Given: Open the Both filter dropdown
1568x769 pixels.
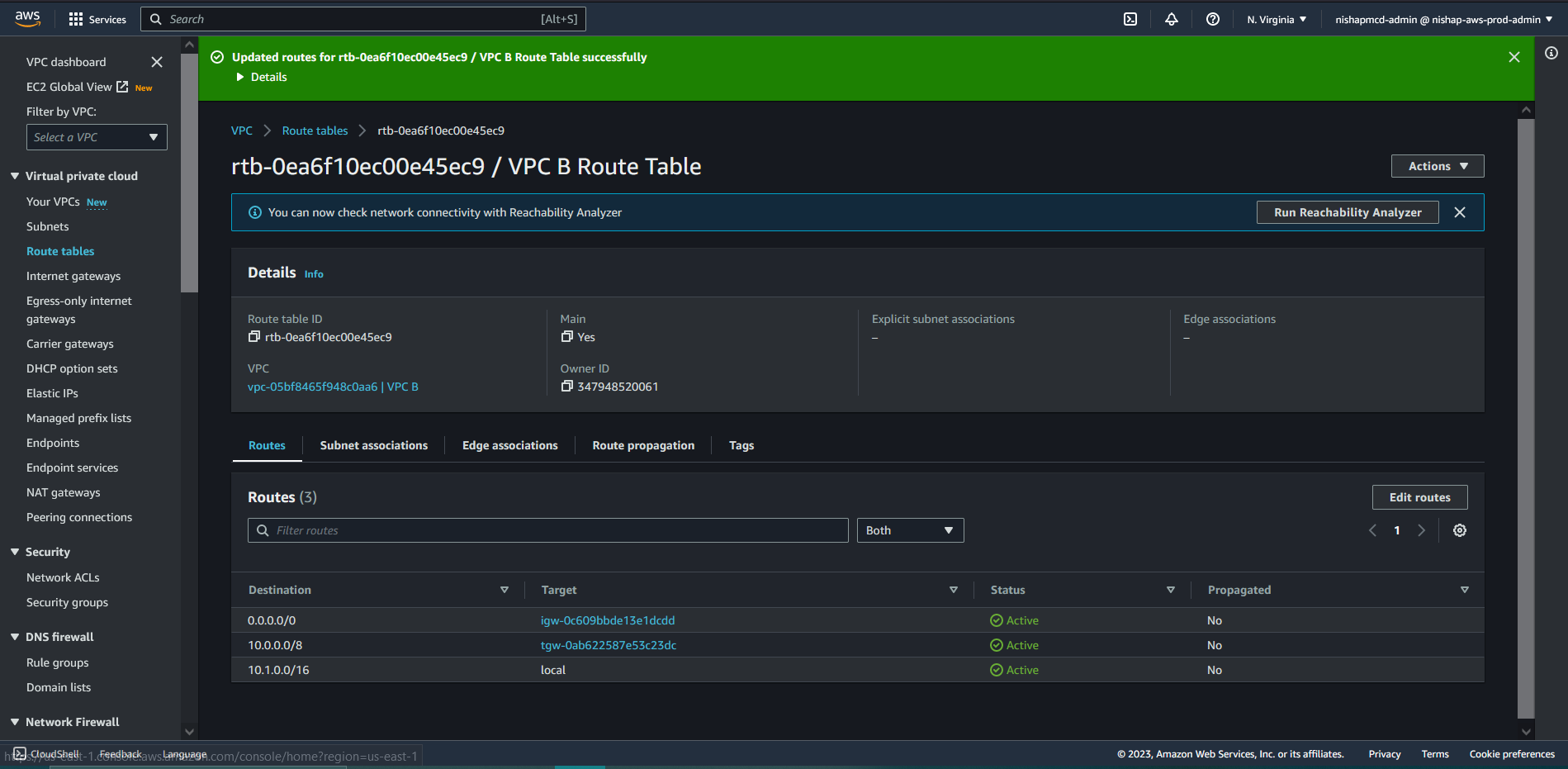Looking at the screenshot, I should tap(909, 530).
